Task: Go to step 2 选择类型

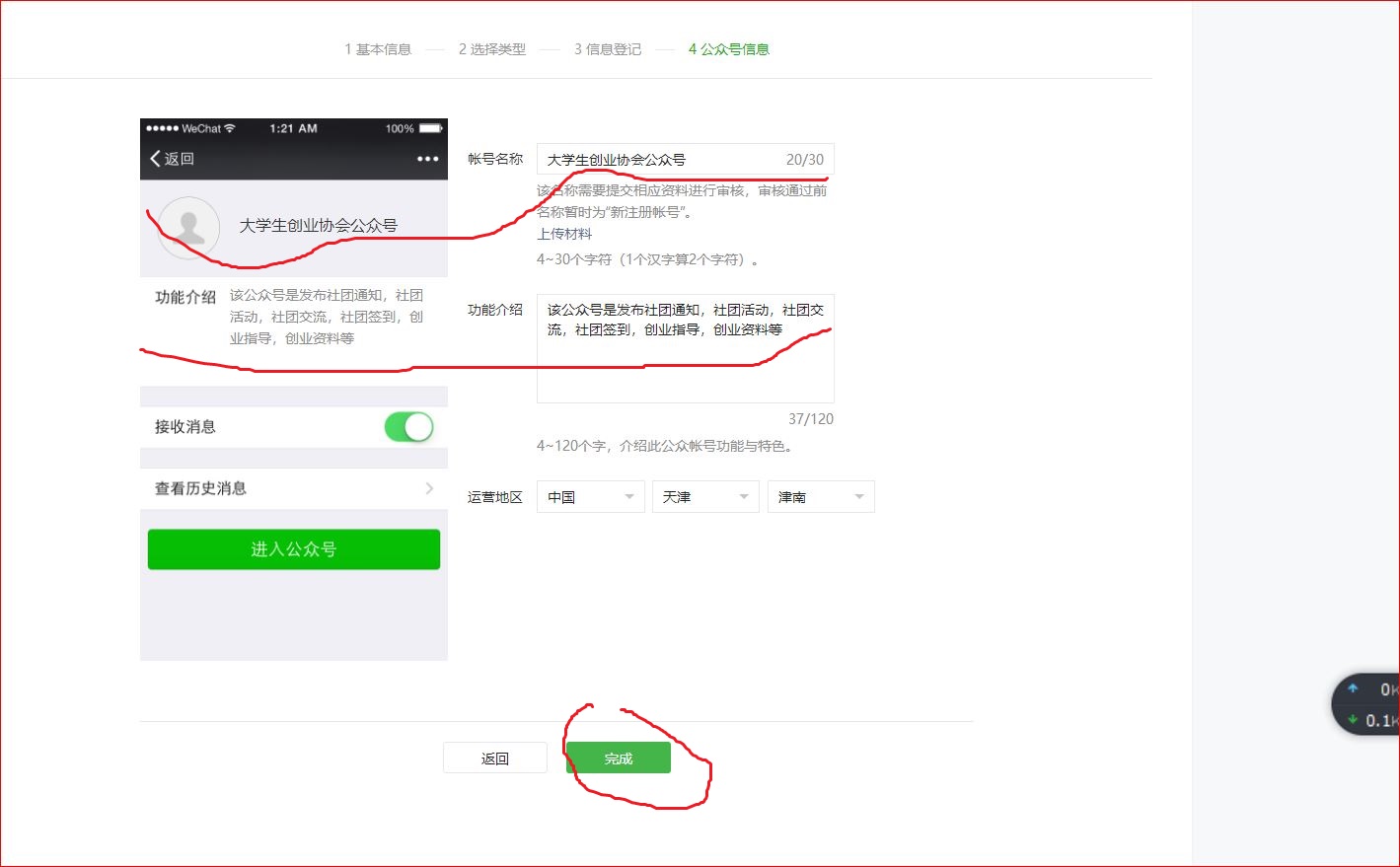Action: coord(492,49)
